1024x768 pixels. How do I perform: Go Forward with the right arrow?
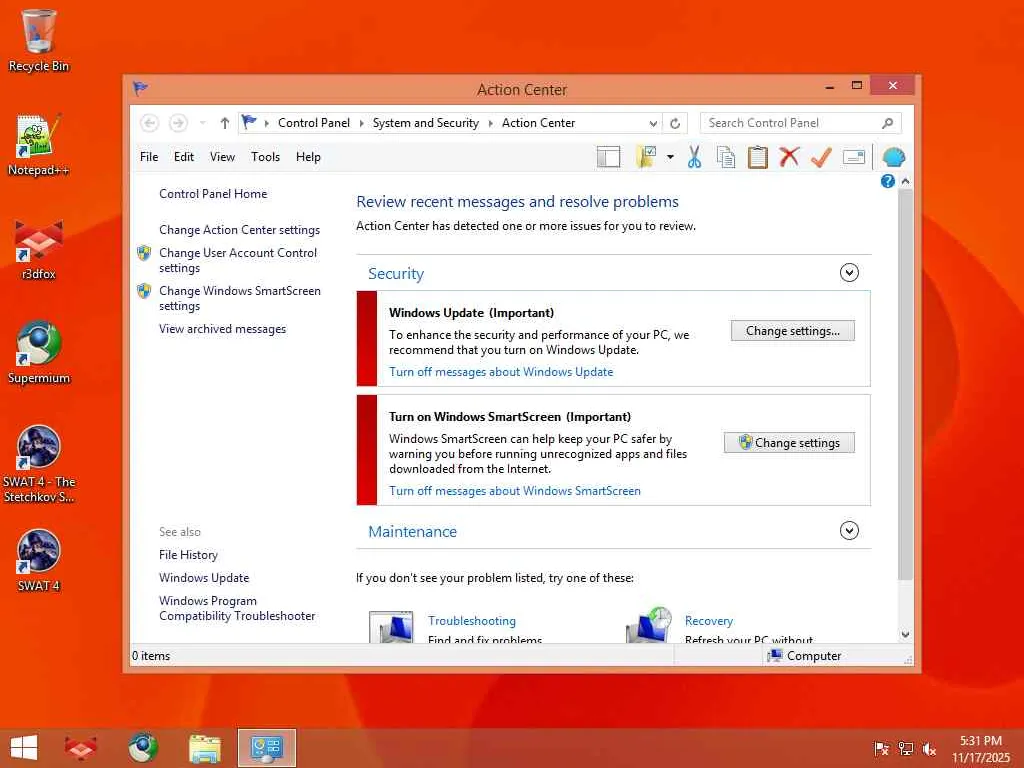tap(178, 123)
